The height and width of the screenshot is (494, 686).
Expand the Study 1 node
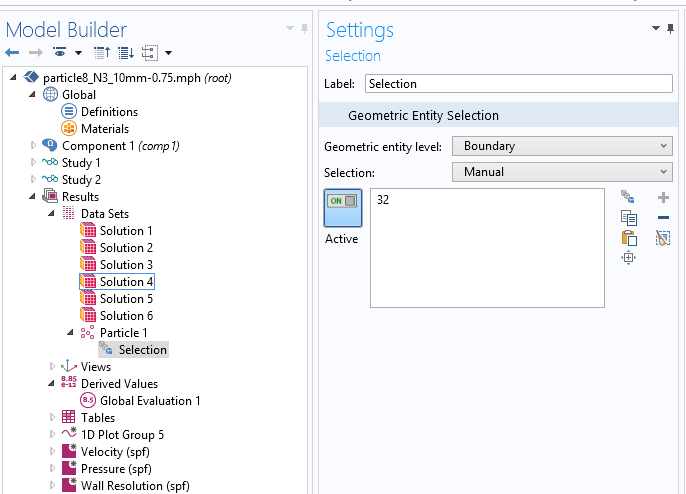tap(34, 163)
